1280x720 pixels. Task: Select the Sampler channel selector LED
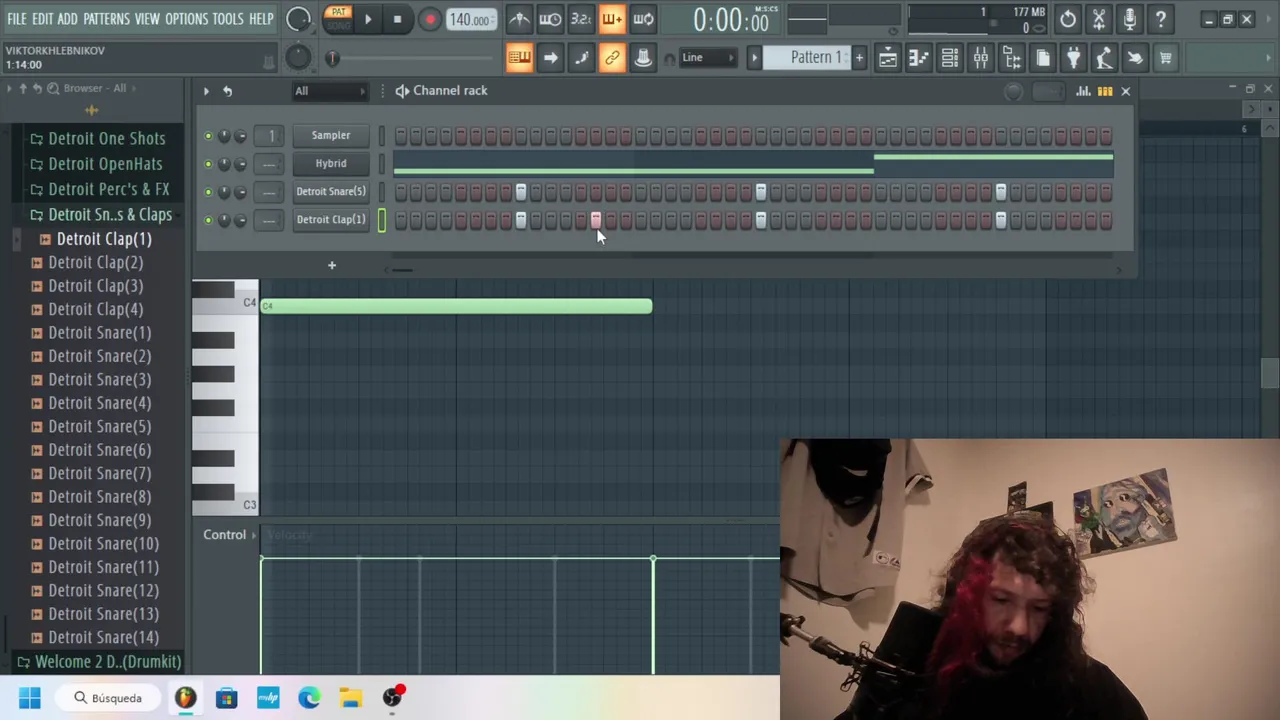[382, 136]
